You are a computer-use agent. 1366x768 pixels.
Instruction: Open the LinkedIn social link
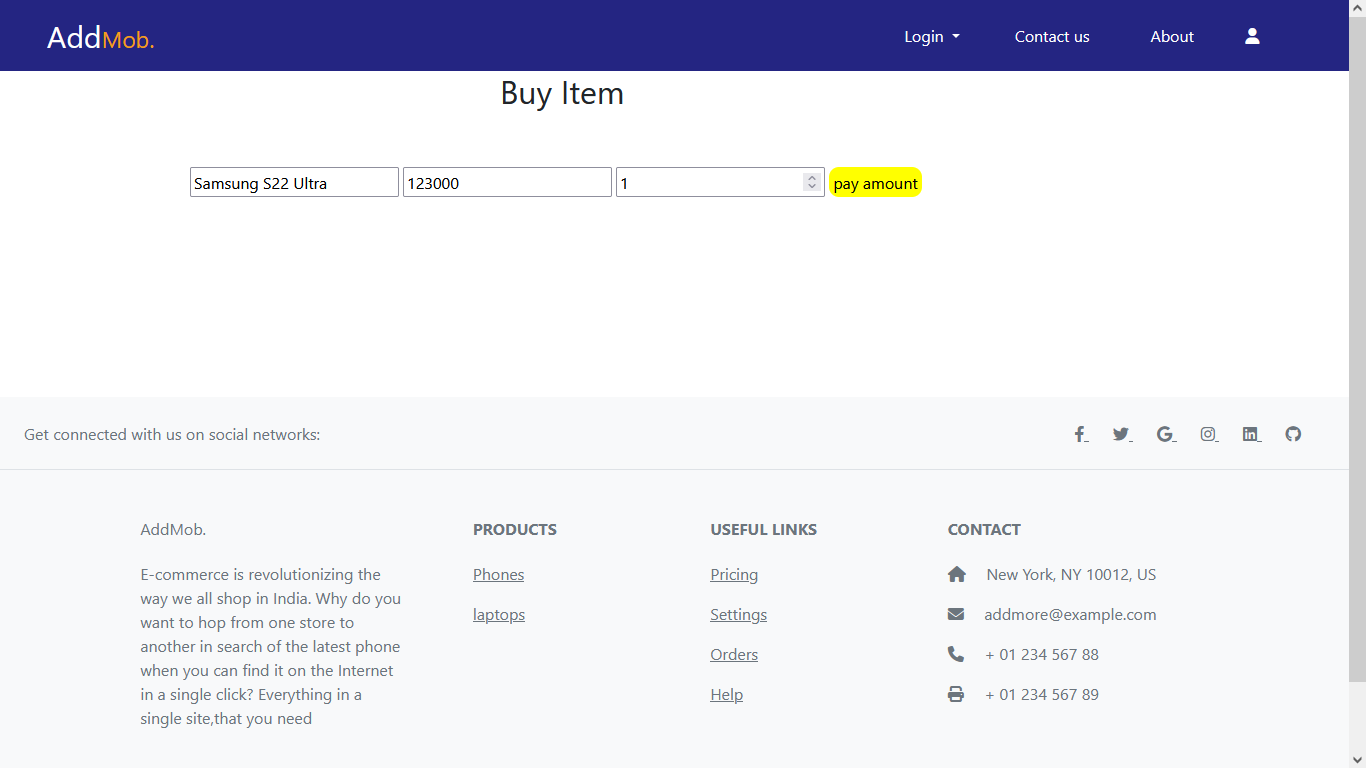pyautogui.click(x=1251, y=434)
